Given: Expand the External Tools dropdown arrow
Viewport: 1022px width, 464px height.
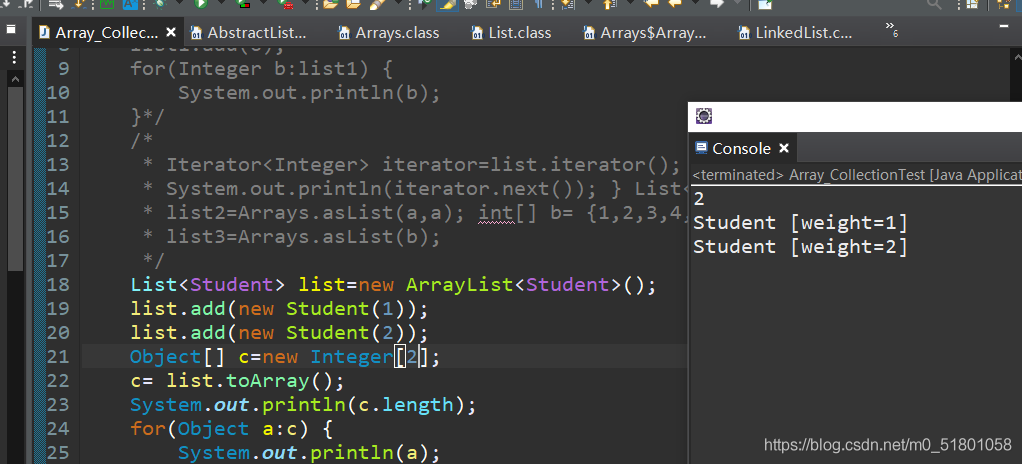Looking at the screenshot, I should tap(305, 3).
